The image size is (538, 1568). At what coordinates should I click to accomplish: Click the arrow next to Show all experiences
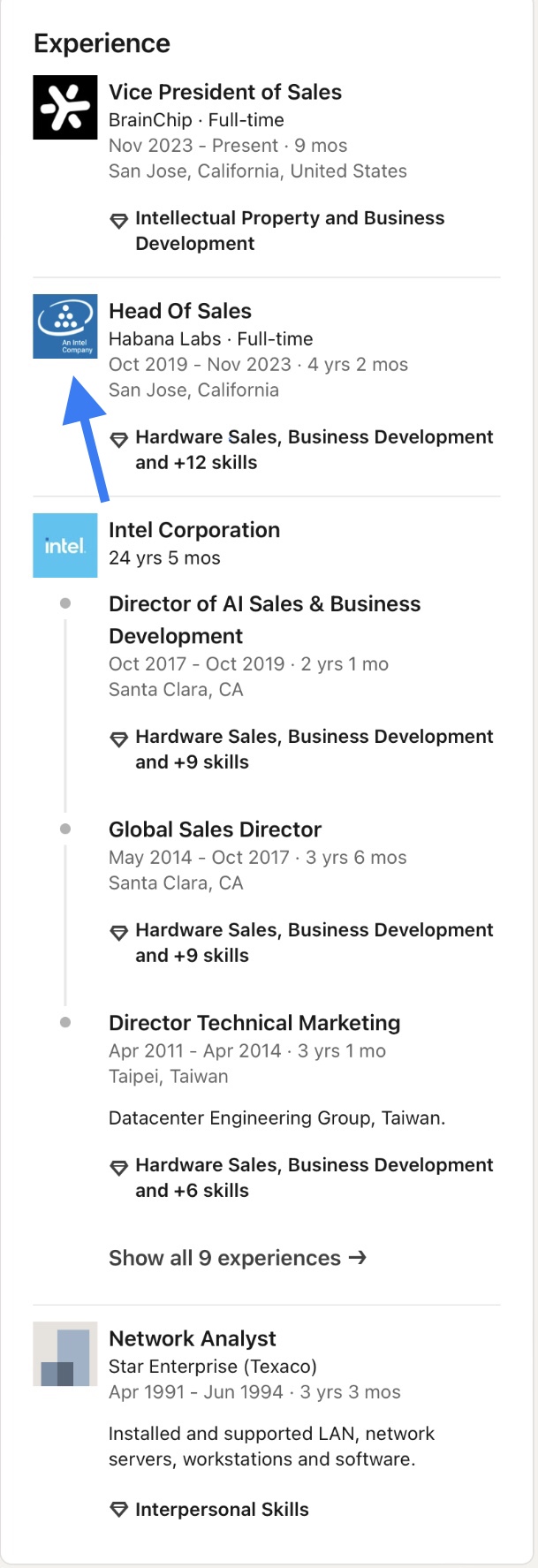coord(358,1257)
